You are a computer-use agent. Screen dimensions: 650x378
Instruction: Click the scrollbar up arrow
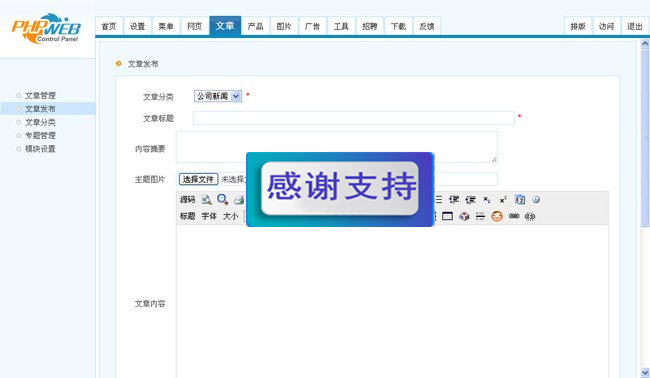[x=645, y=44]
